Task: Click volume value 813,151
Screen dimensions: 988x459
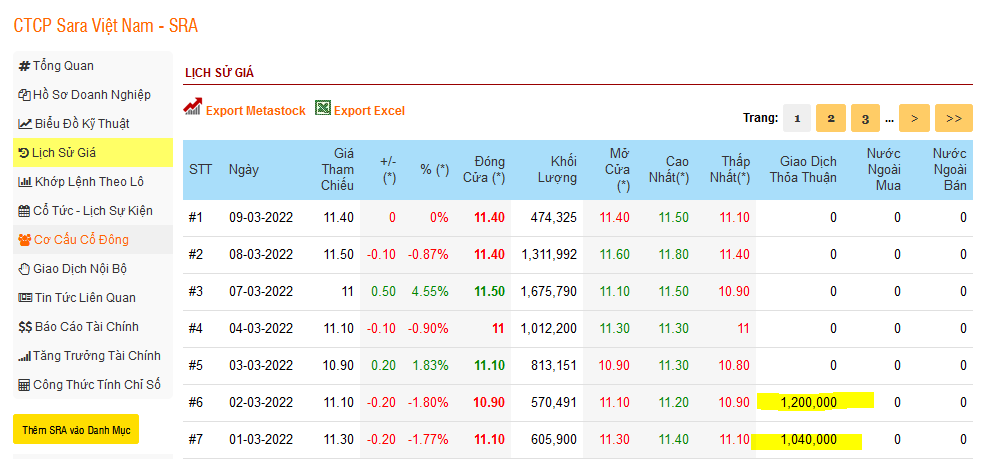Action: click(554, 365)
